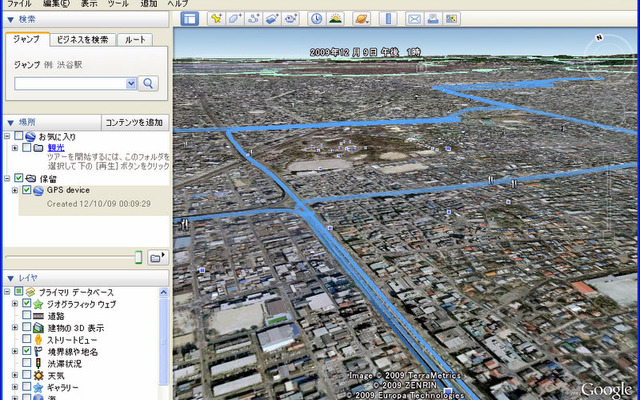Click the 境界線や地名 flag icon
Image resolution: width=640 pixels, height=400 pixels.
(38, 351)
